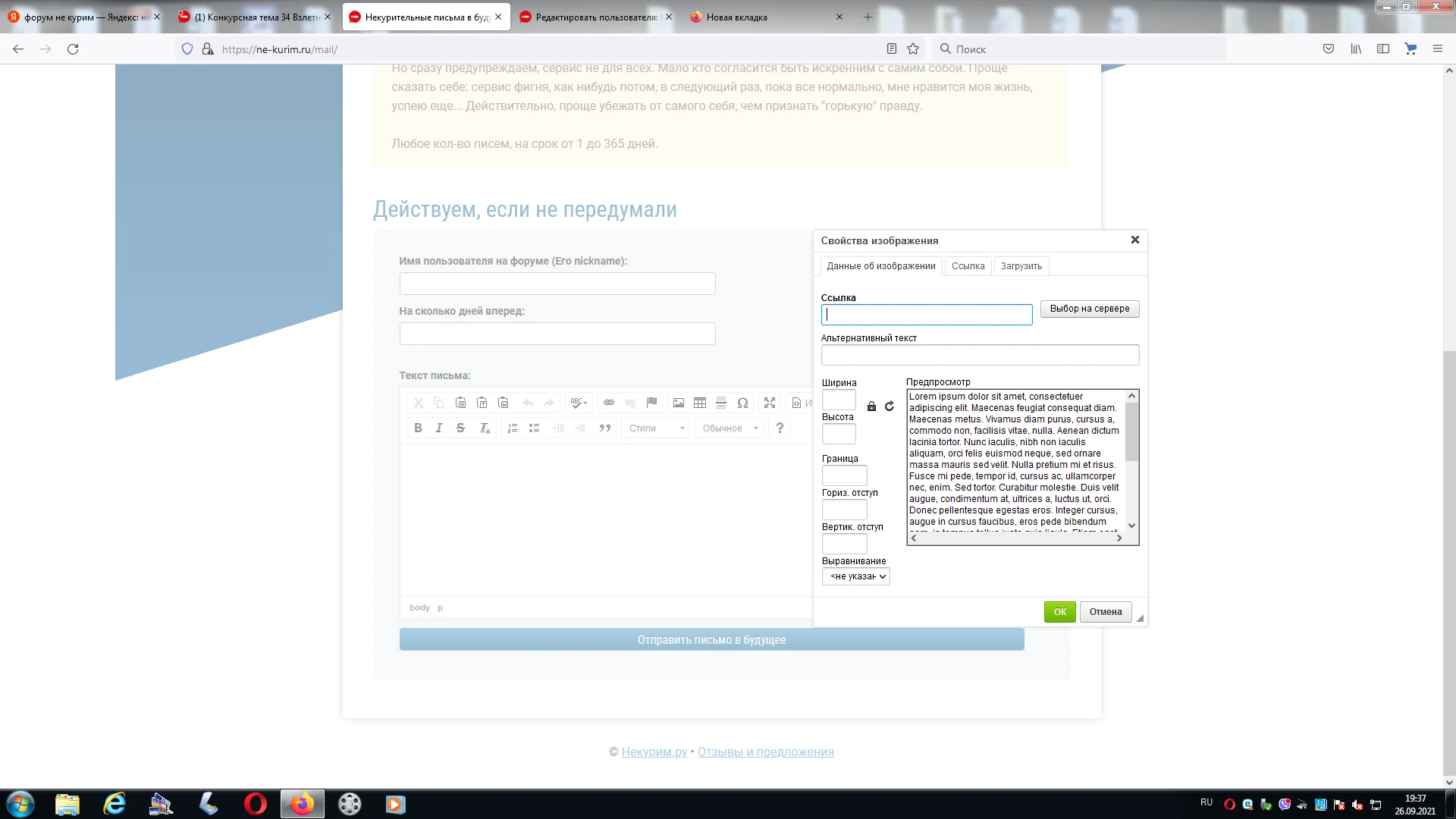The width and height of the screenshot is (1456, 819).
Task: Click the green ОК button
Action: coord(1059,612)
